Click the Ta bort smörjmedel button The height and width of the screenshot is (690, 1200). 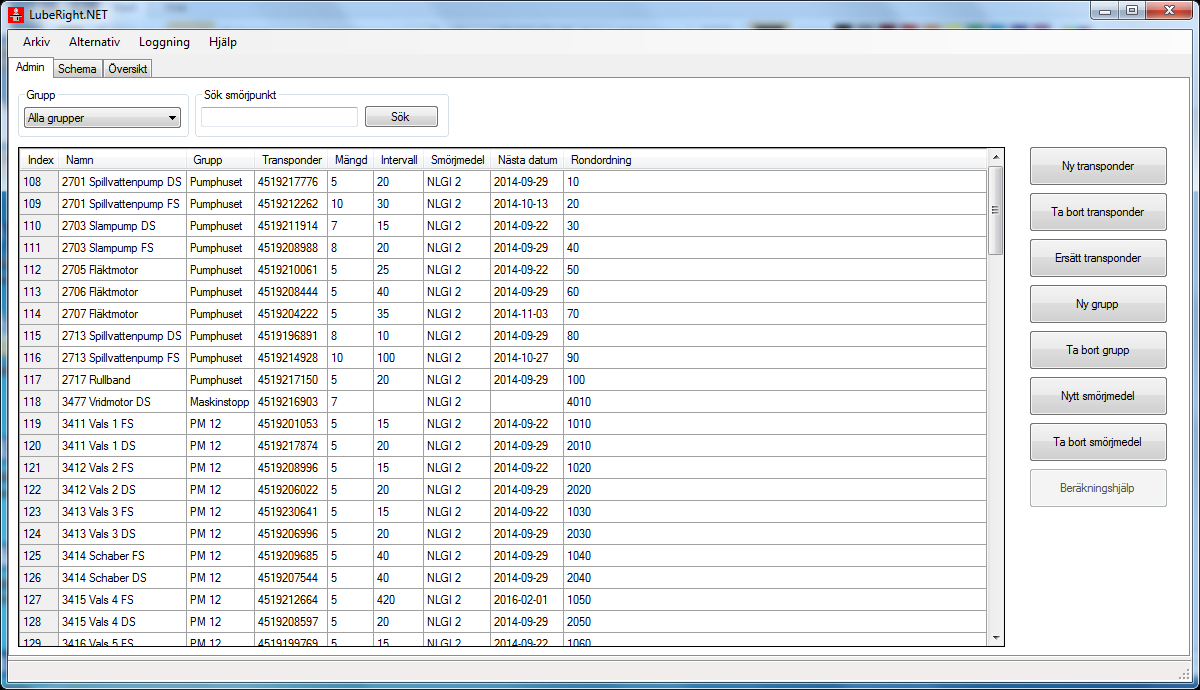tap(1098, 442)
